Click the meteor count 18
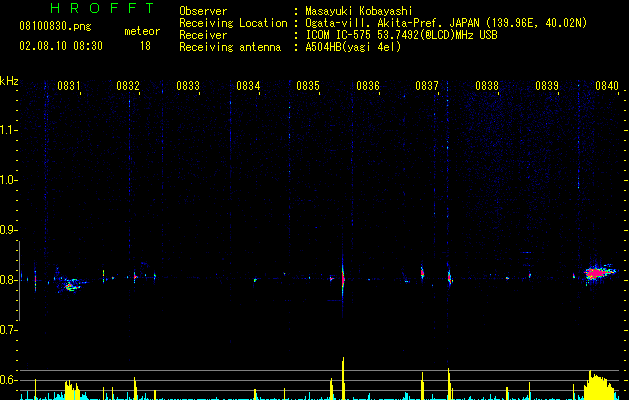This screenshot has height=400, width=629. 145,46
